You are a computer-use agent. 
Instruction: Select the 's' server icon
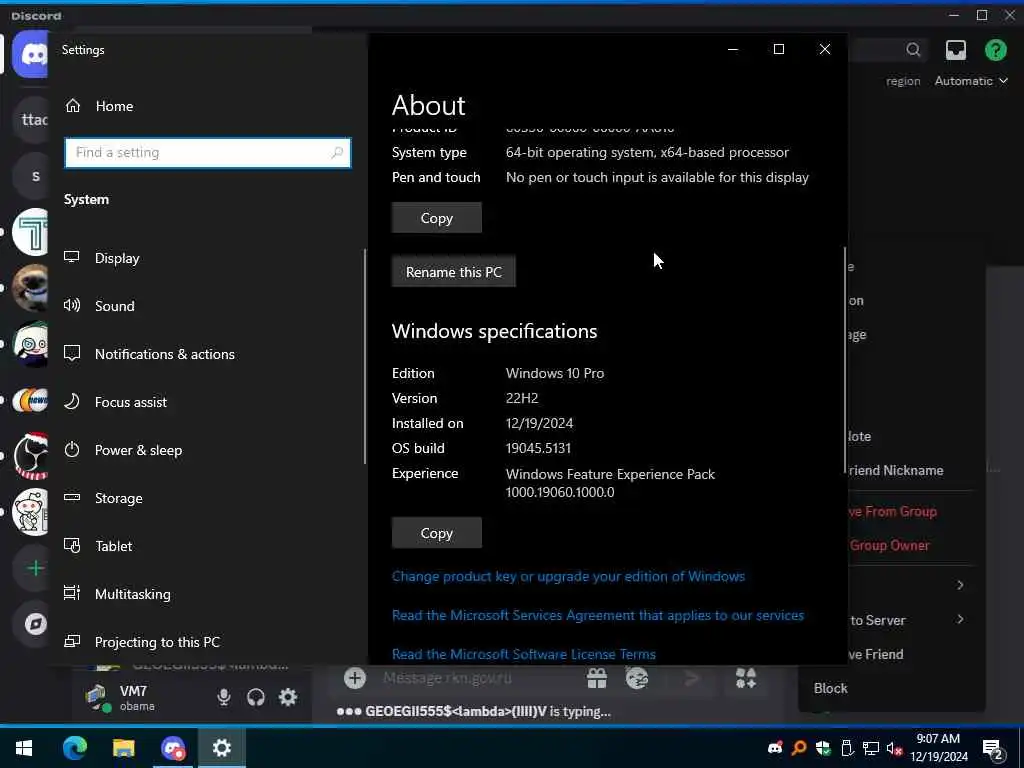[x=33, y=176]
